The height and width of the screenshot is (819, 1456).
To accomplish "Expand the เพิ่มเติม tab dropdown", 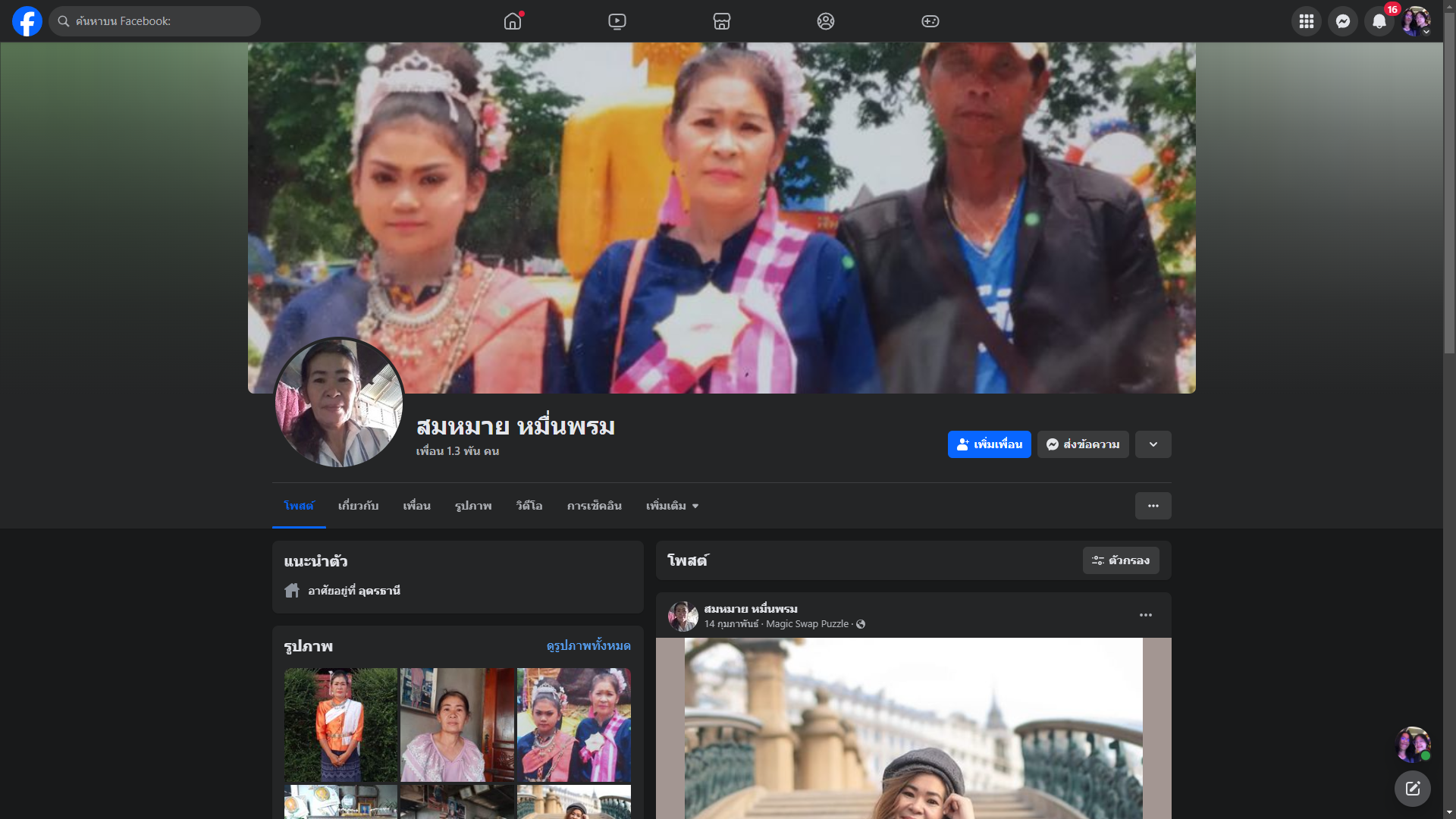I will (672, 506).
